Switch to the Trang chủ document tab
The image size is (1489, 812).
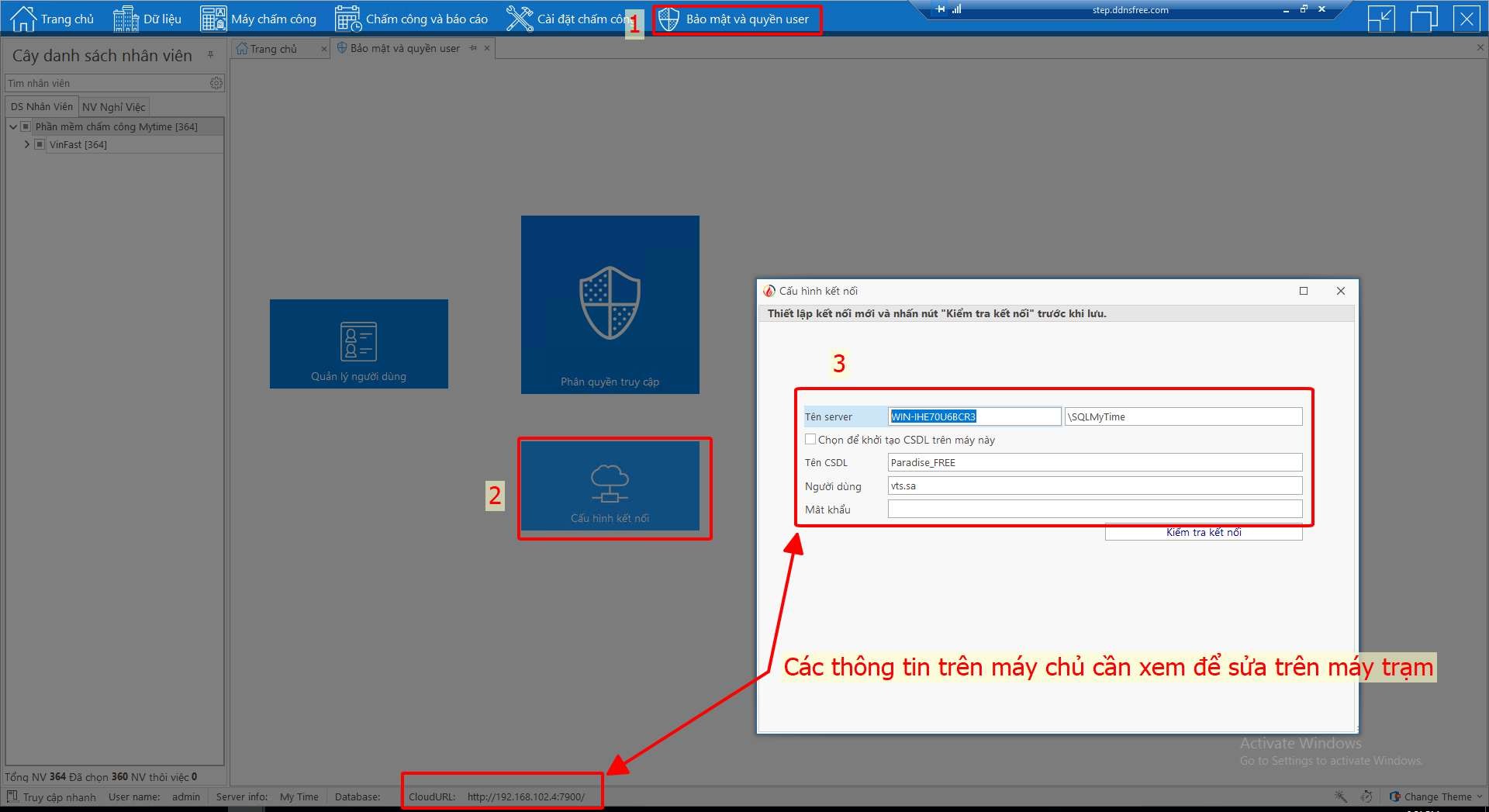pos(273,49)
